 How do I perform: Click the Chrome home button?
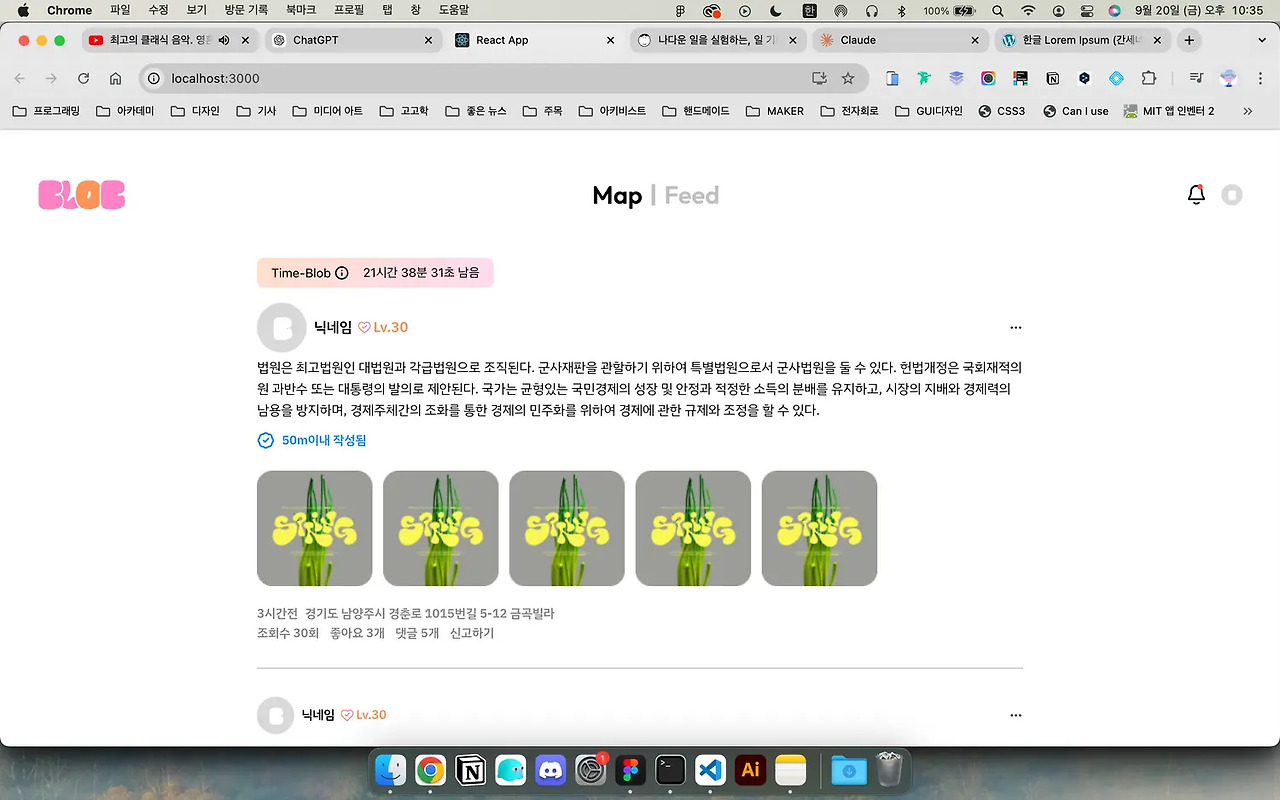116,78
